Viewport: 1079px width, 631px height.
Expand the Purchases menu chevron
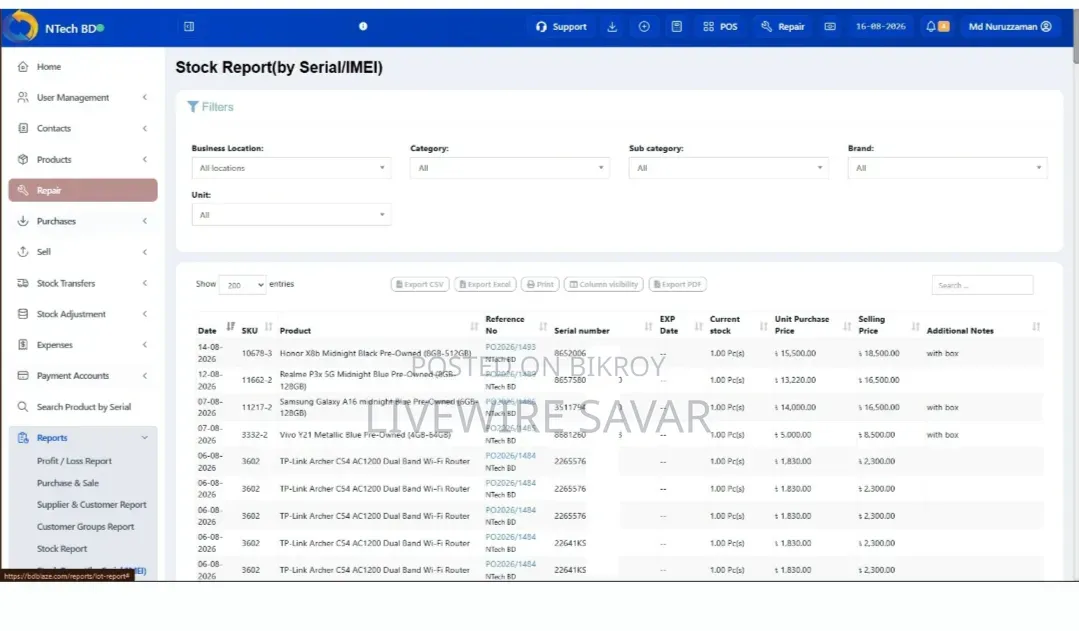point(145,222)
